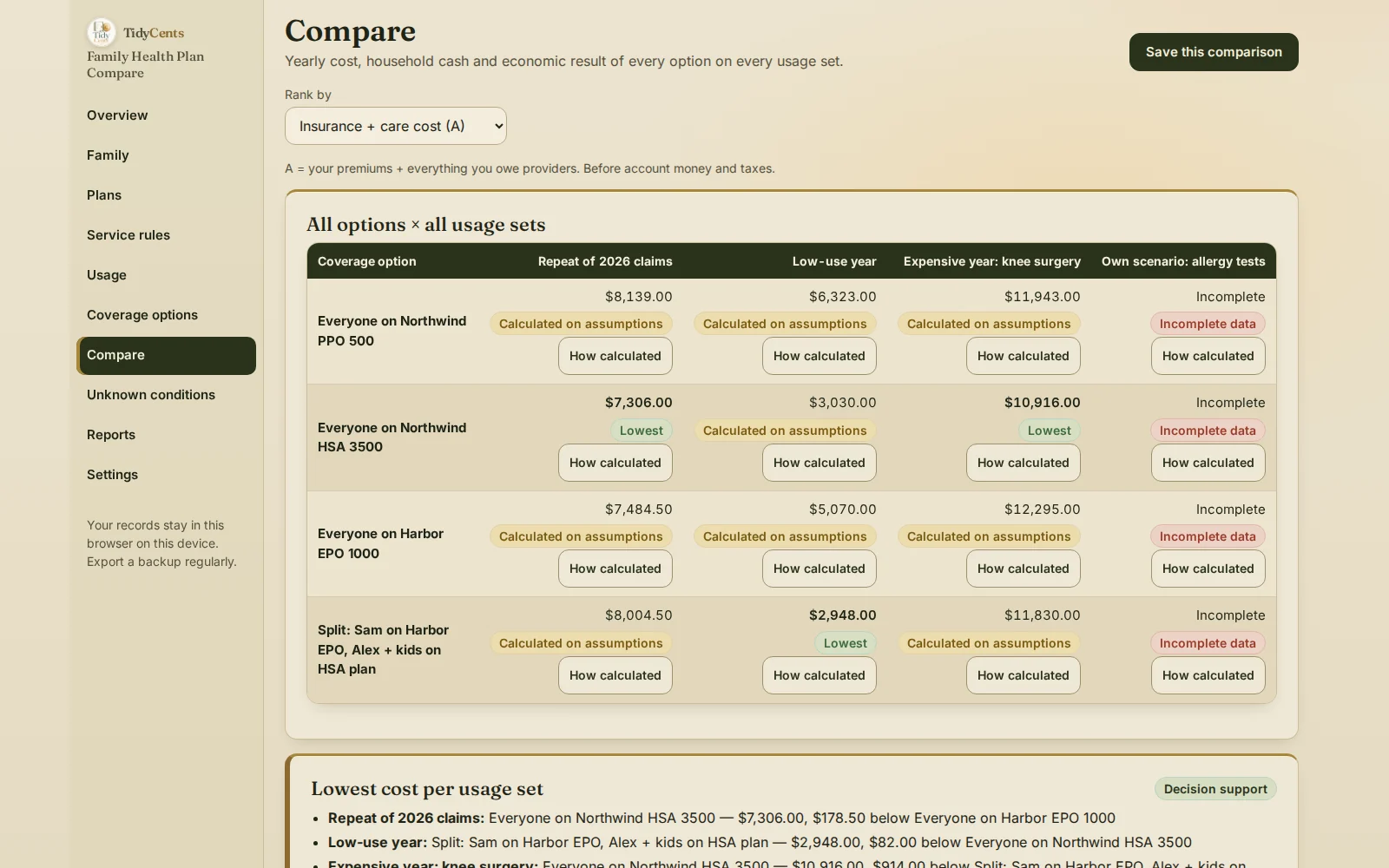Screen dimensions: 1389x868
Task: Show how Harbor EPO 1000 allergy scenario was calculated
Action: (1208, 569)
